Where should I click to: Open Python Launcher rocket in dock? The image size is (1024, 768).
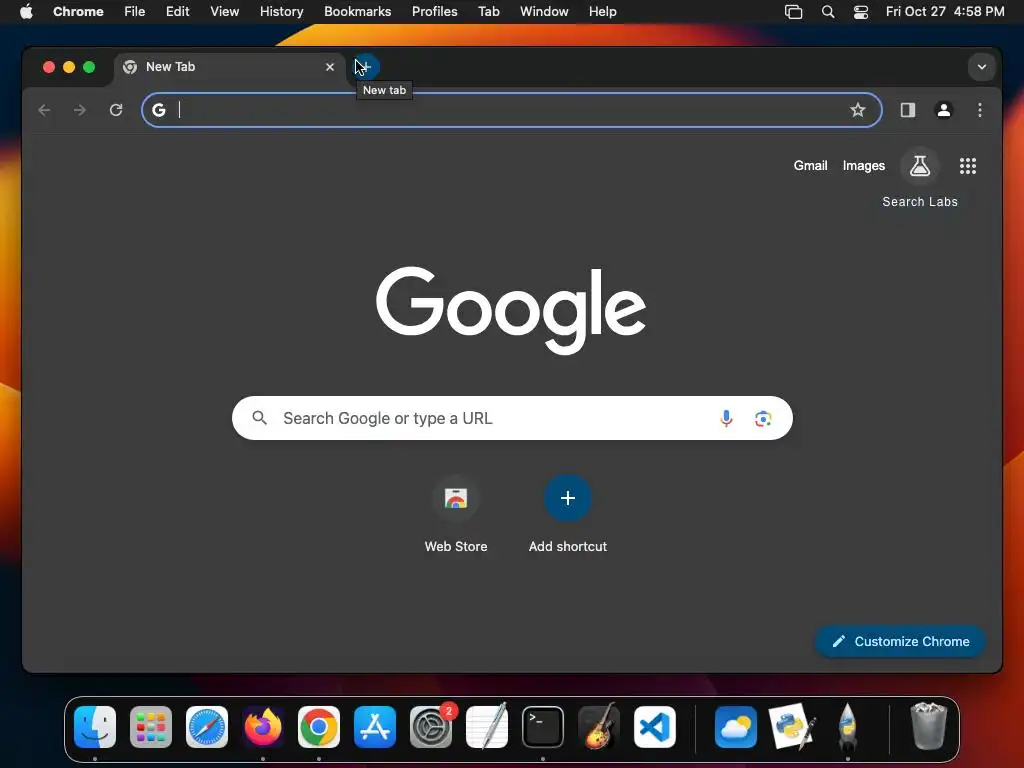click(x=847, y=727)
